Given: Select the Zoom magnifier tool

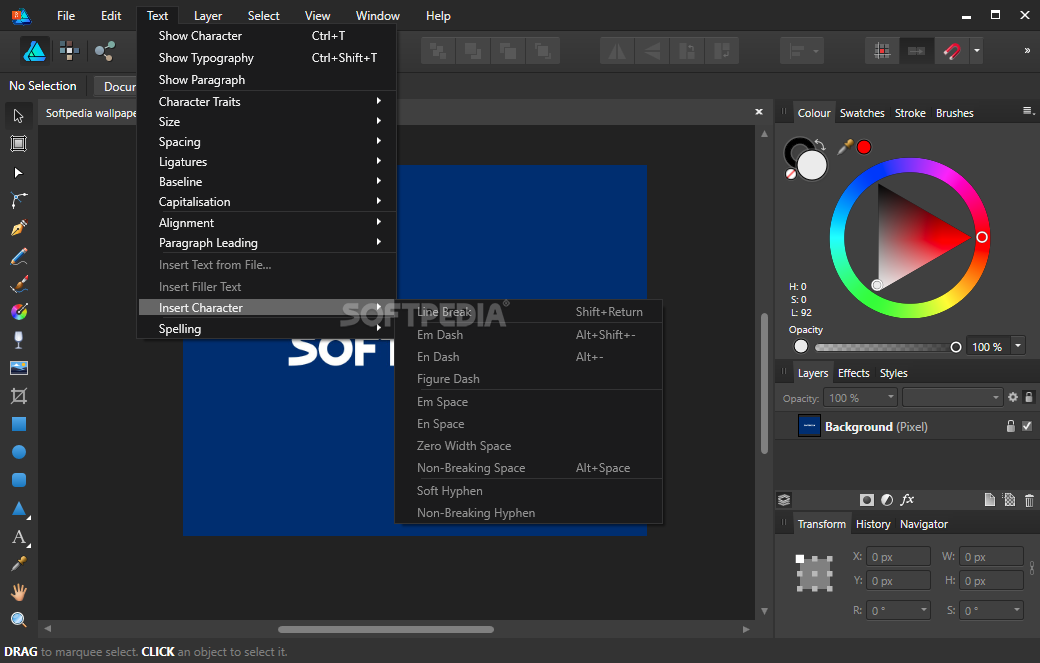Looking at the screenshot, I should [x=19, y=619].
